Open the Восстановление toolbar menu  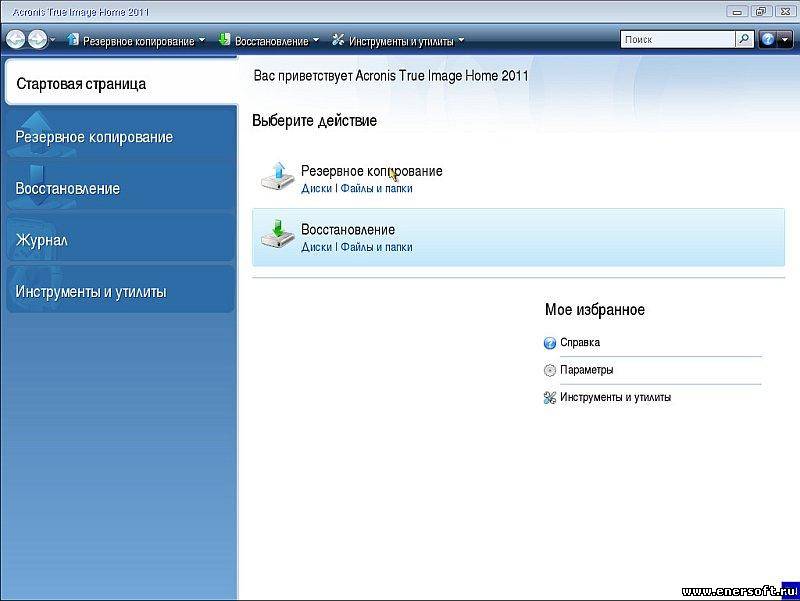(x=271, y=41)
